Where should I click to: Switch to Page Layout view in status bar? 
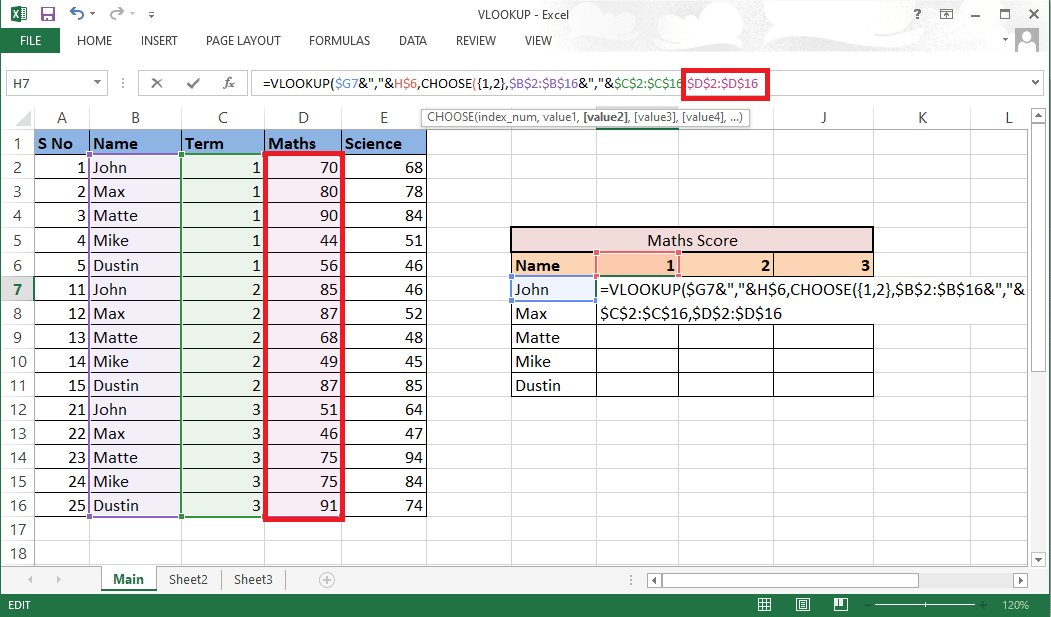coord(801,604)
